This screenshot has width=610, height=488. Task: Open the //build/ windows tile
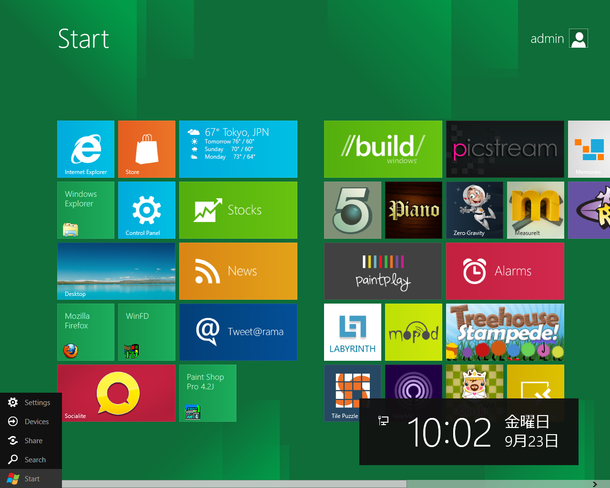(x=383, y=149)
